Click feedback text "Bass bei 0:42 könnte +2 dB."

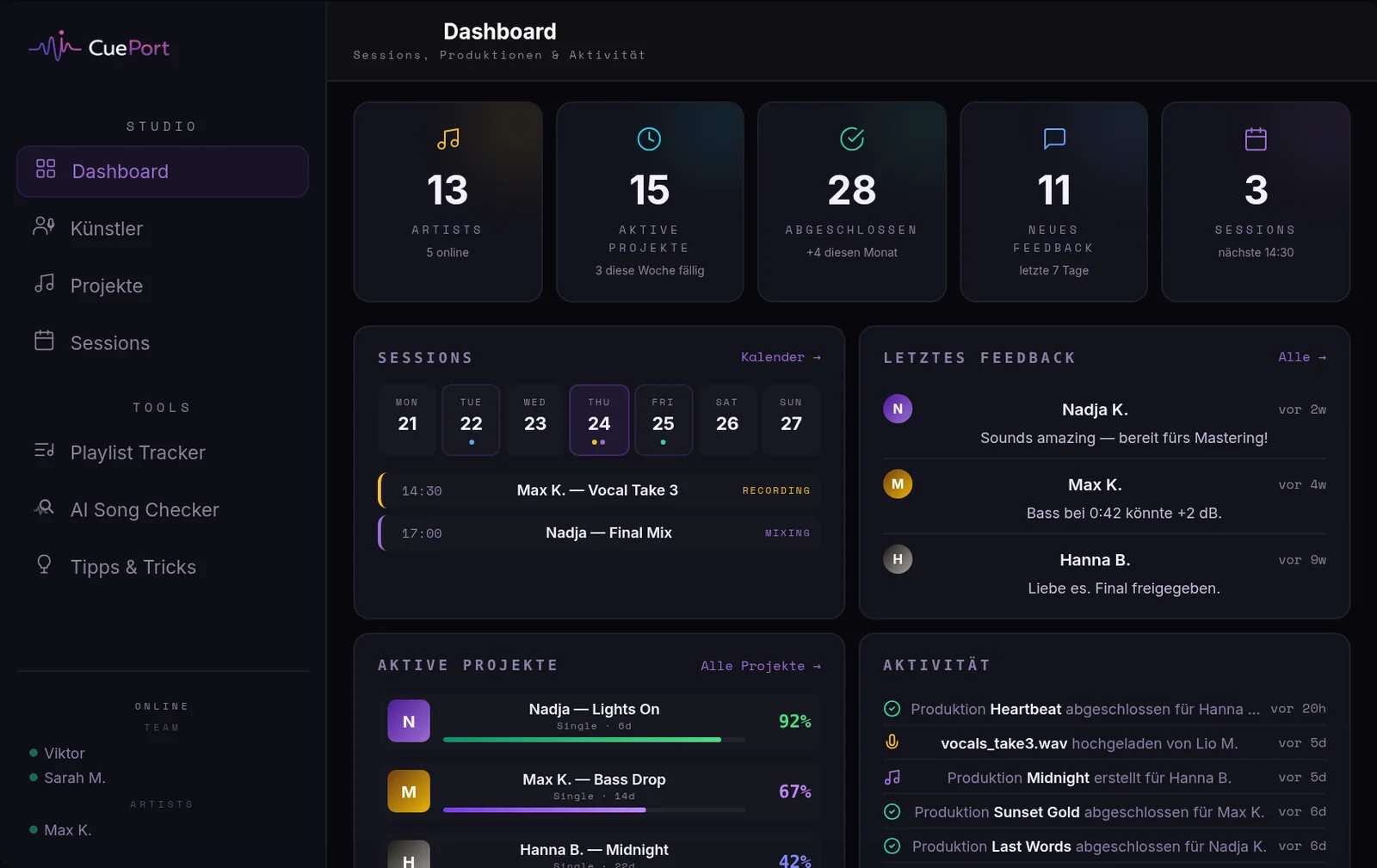pyautogui.click(x=1124, y=513)
